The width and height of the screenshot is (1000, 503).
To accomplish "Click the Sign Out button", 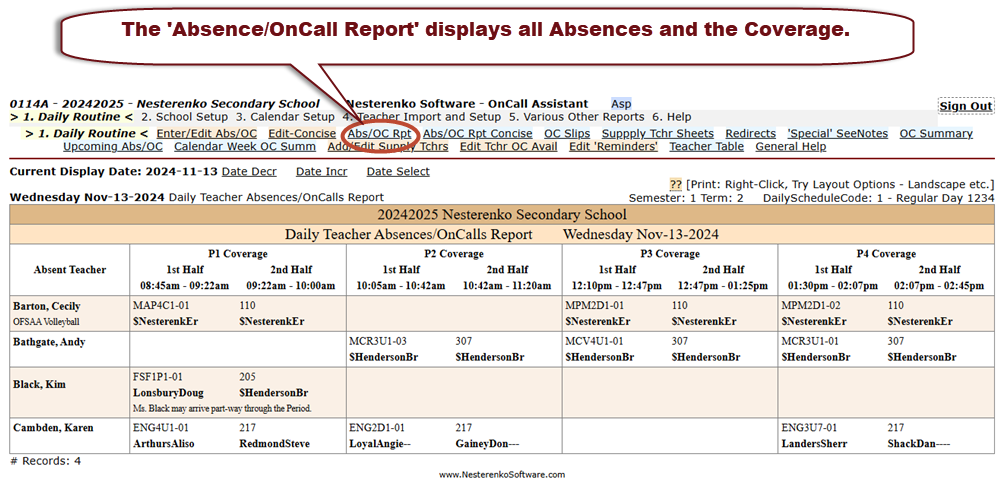I will click(965, 106).
